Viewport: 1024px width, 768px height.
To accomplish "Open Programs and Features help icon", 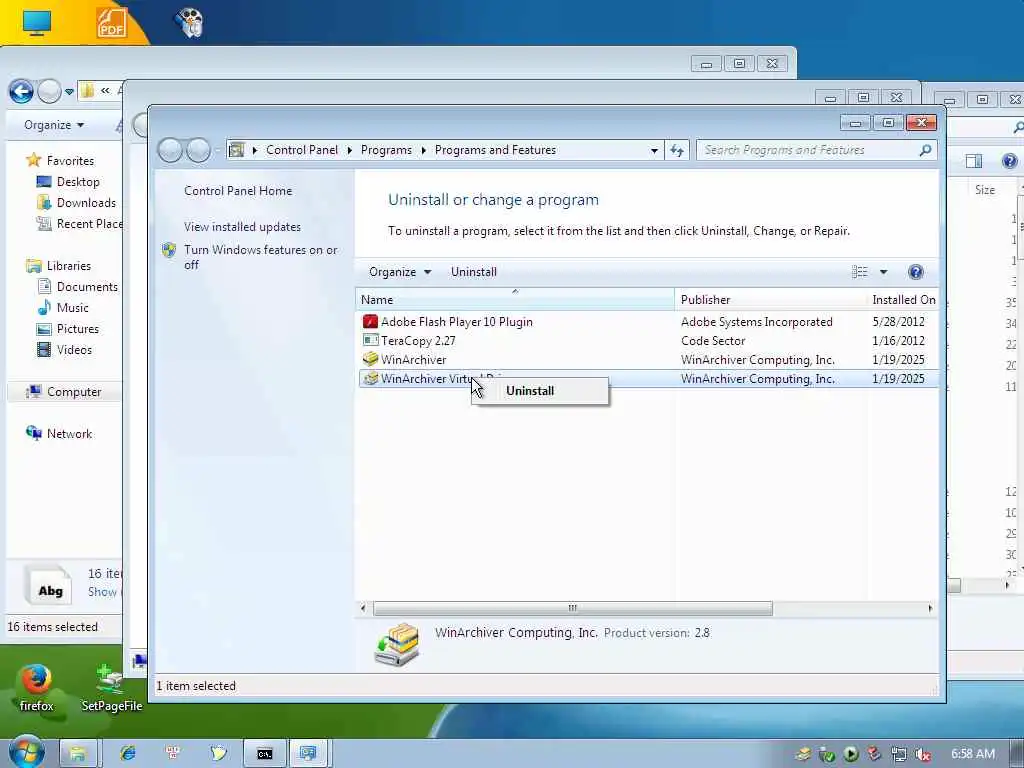I will click(916, 272).
